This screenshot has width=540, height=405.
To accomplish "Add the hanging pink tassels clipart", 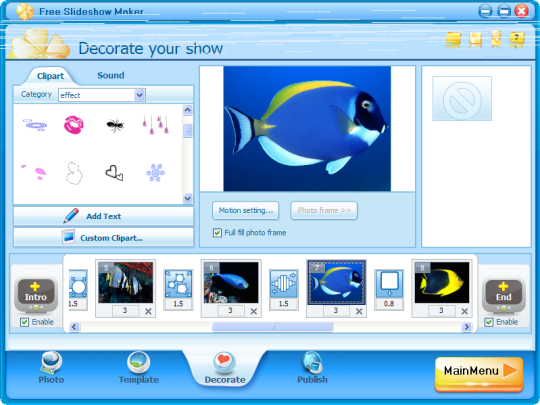I will tap(155, 125).
